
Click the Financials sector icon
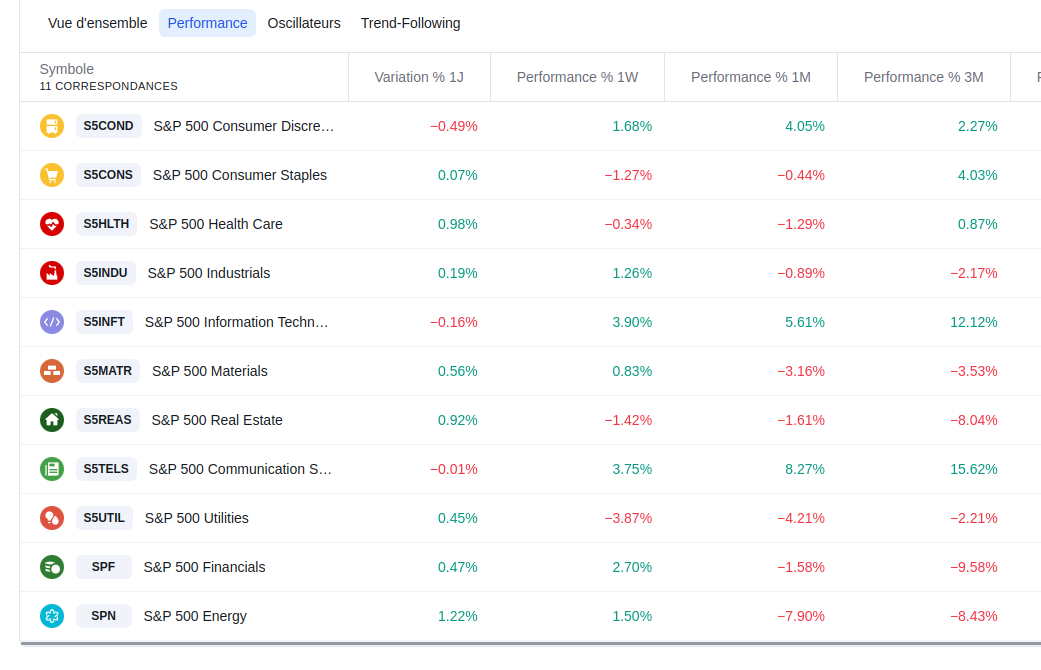52,567
